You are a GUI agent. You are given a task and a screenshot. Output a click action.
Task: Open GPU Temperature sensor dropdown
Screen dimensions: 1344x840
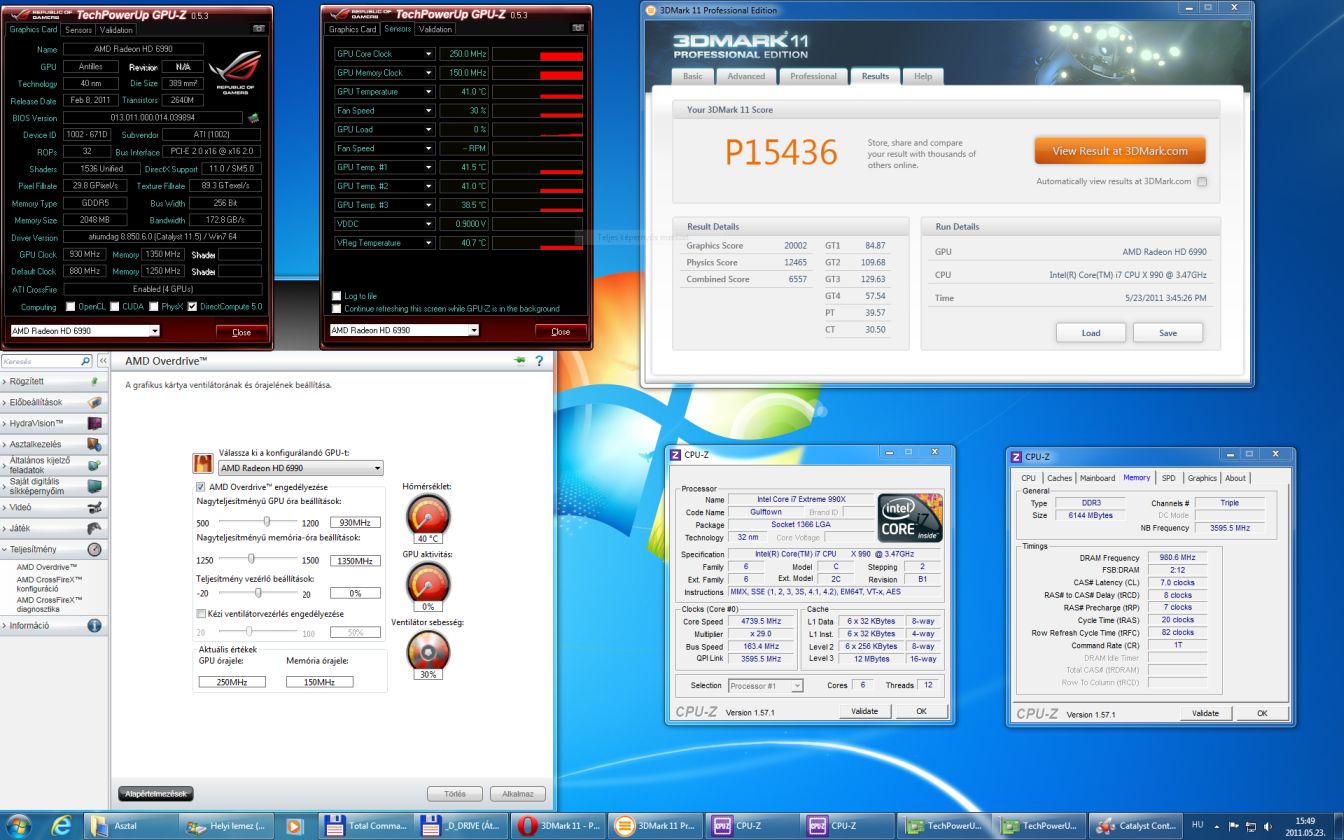coord(429,92)
